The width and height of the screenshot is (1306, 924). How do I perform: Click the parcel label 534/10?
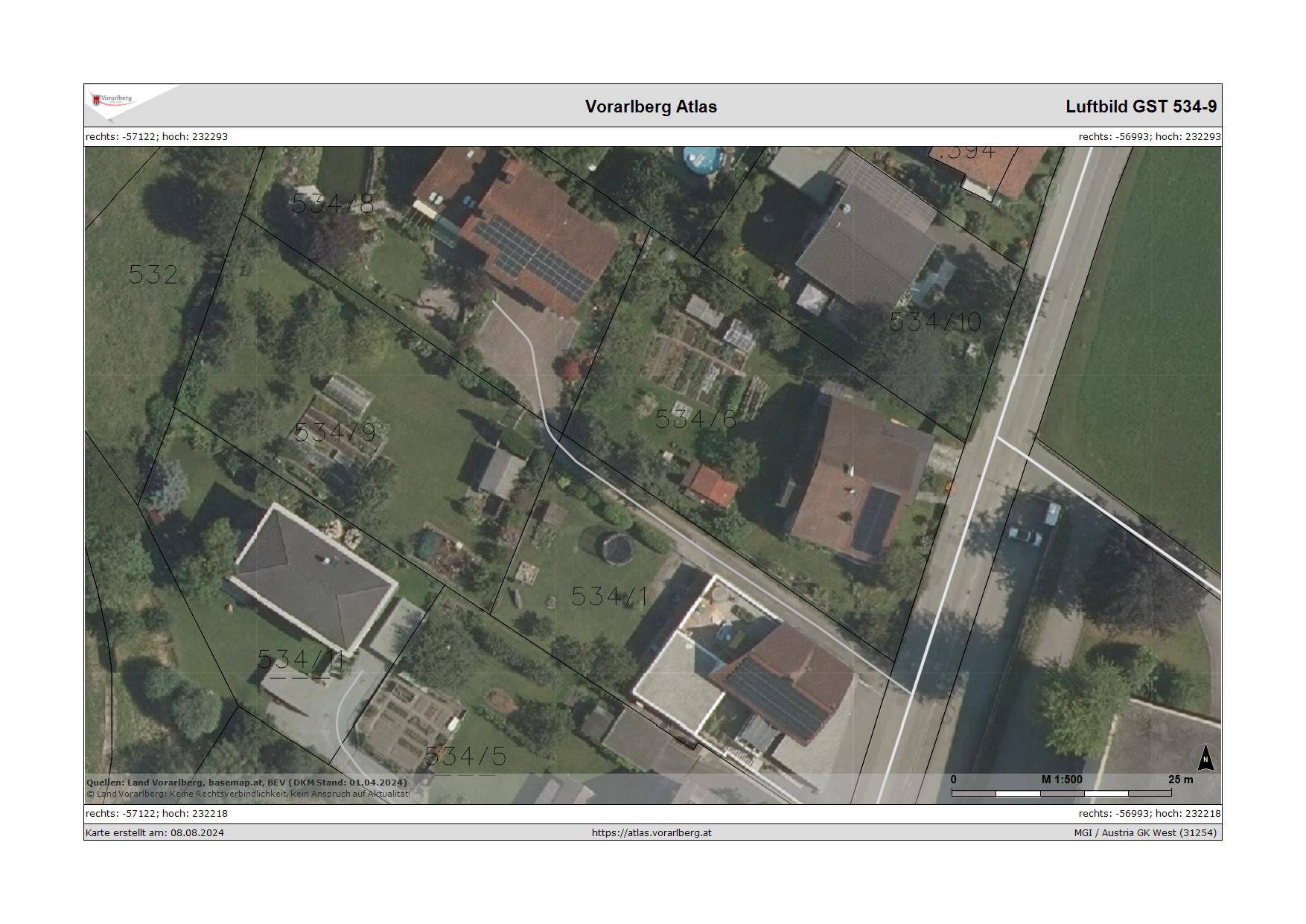[935, 322]
